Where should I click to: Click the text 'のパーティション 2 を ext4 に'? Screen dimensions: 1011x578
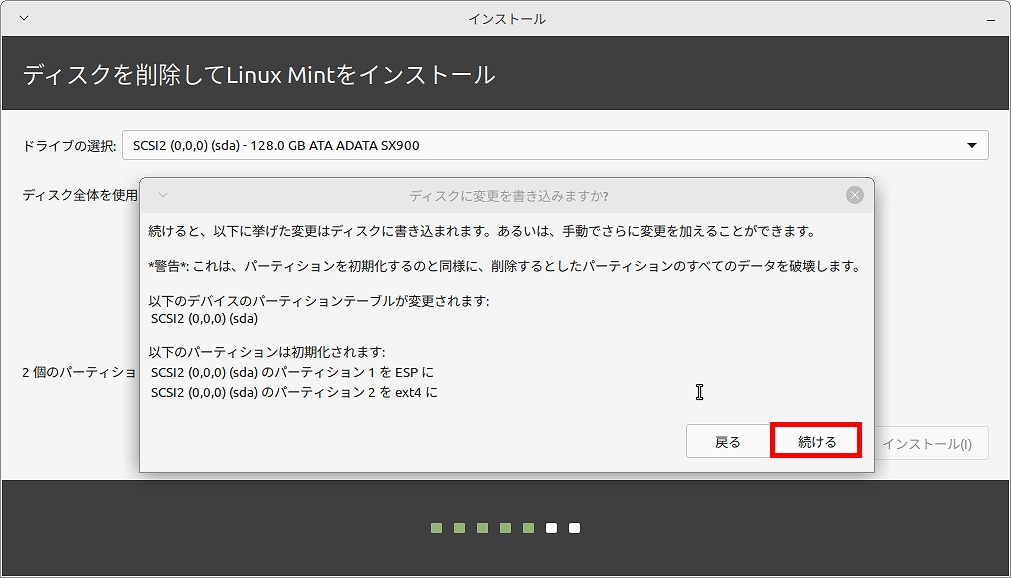[349, 392]
